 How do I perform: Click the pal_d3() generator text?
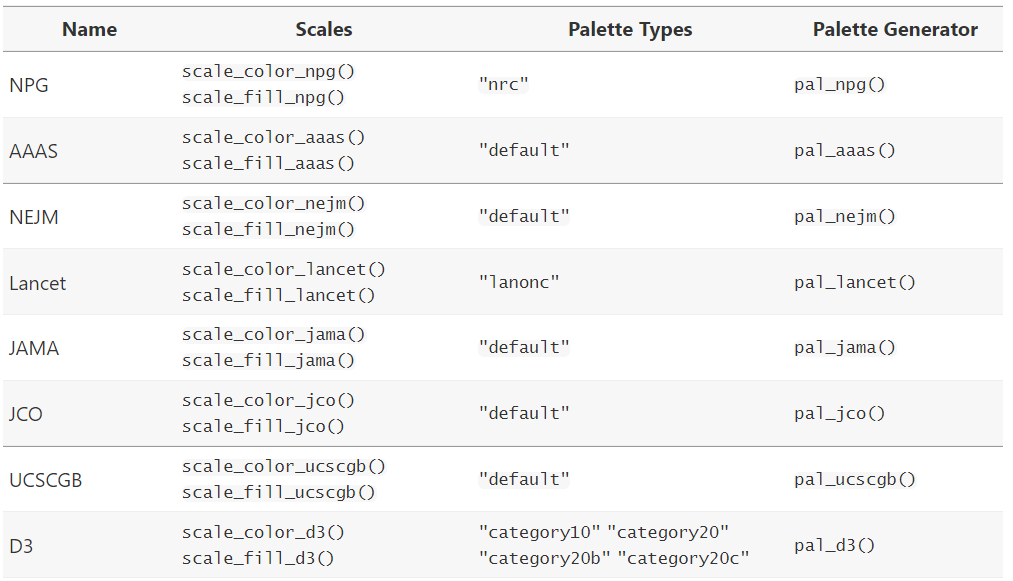click(835, 545)
